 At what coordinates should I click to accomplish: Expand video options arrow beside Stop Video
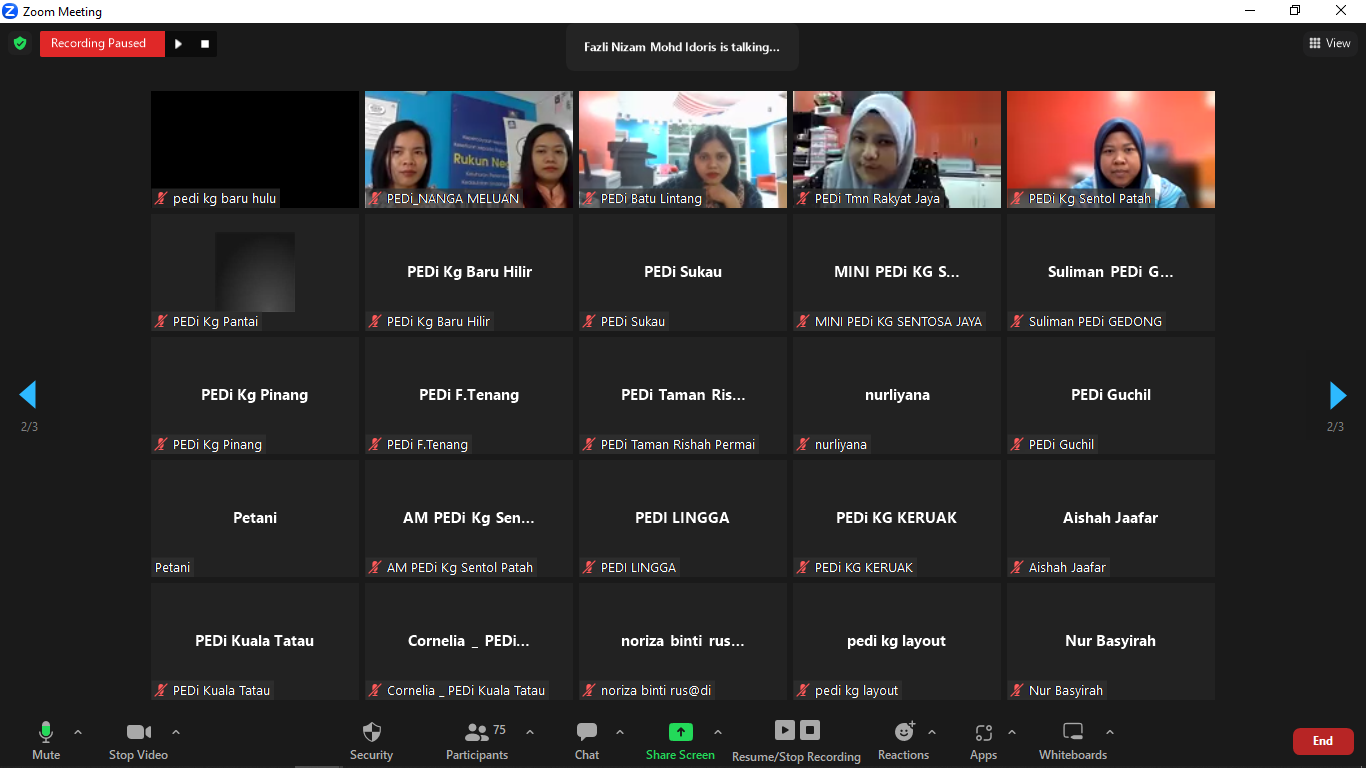tap(176, 732)
